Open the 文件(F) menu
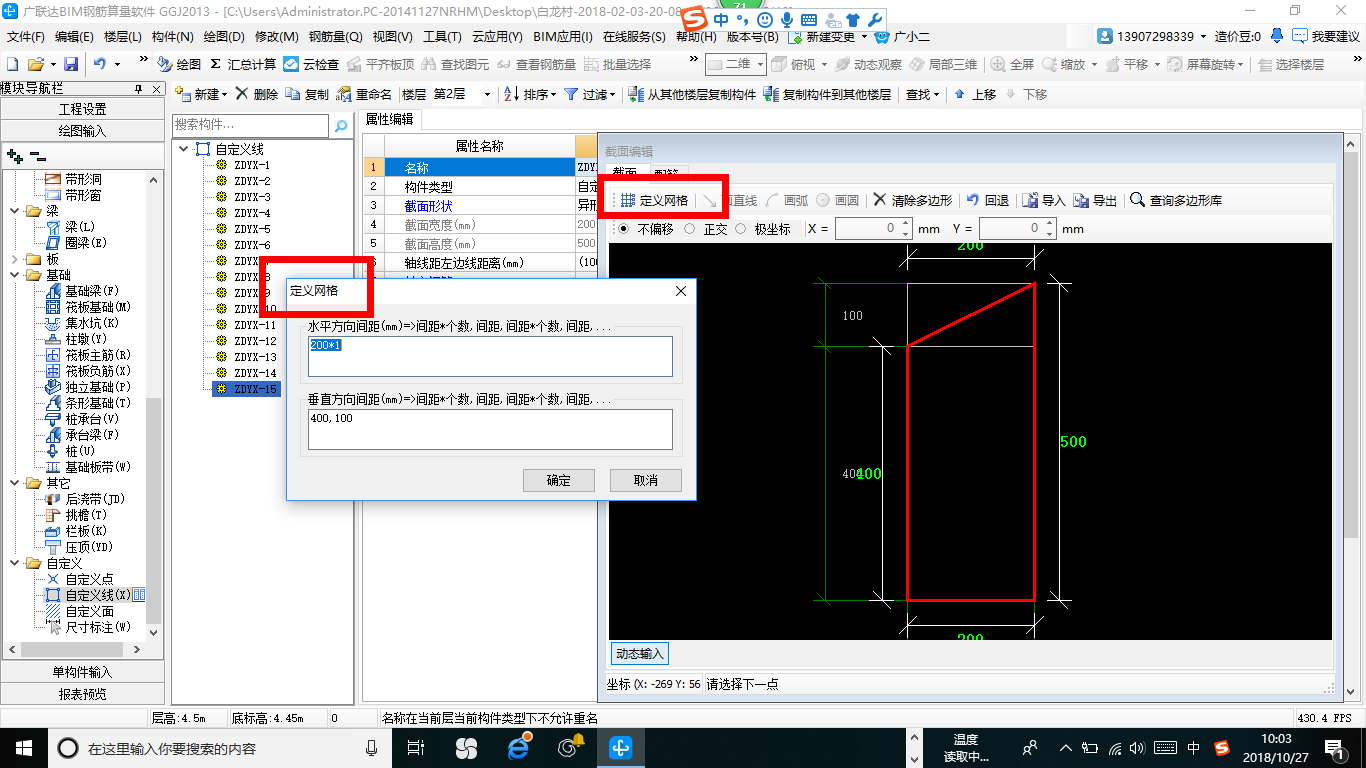 26,37
